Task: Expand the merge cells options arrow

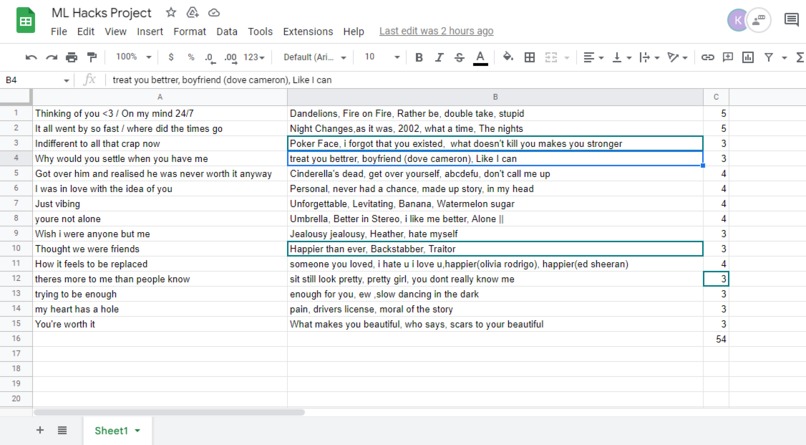Action: [x=567, y=58]
